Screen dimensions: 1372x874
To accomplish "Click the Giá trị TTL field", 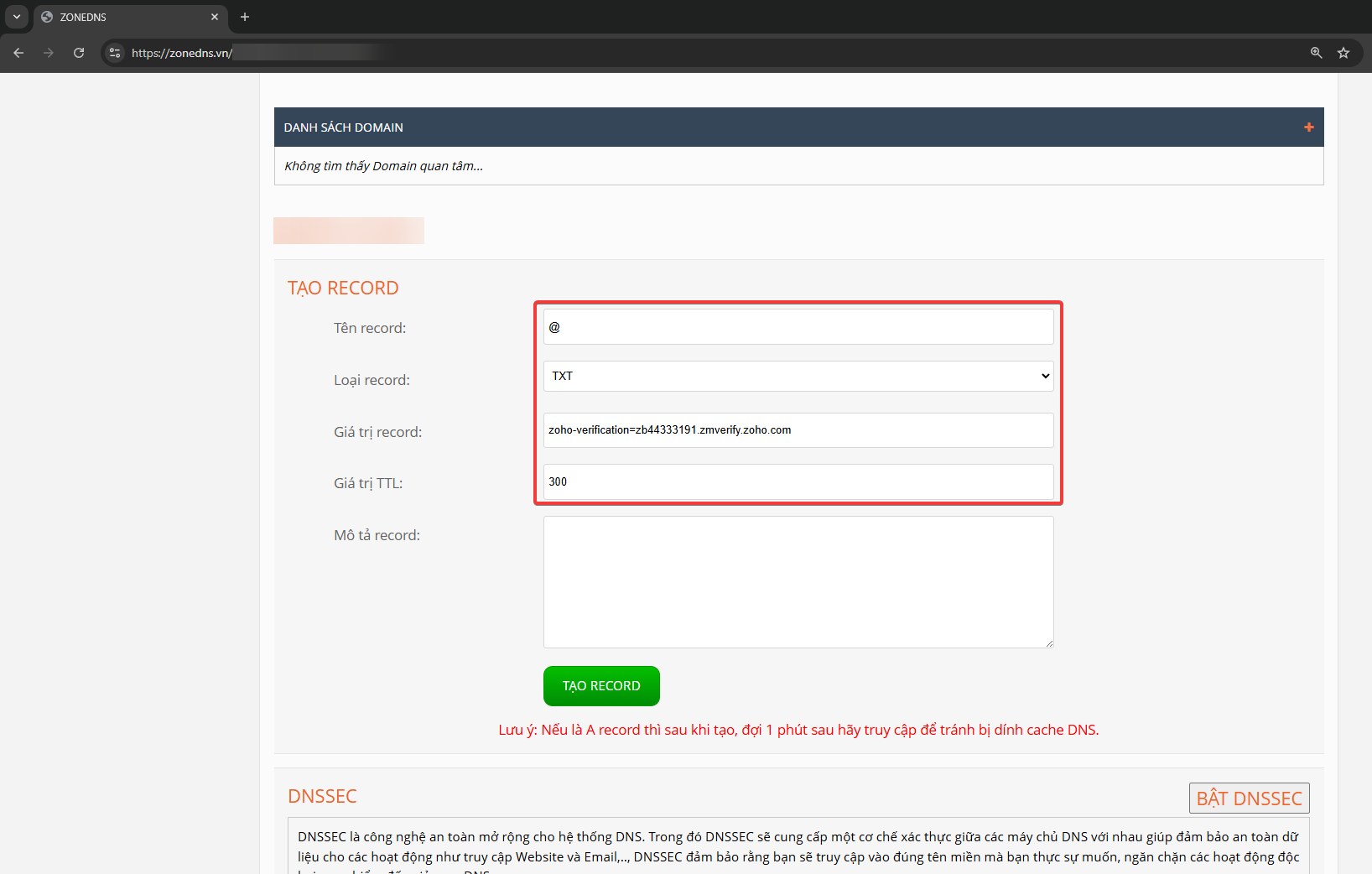I will [798, 482].
